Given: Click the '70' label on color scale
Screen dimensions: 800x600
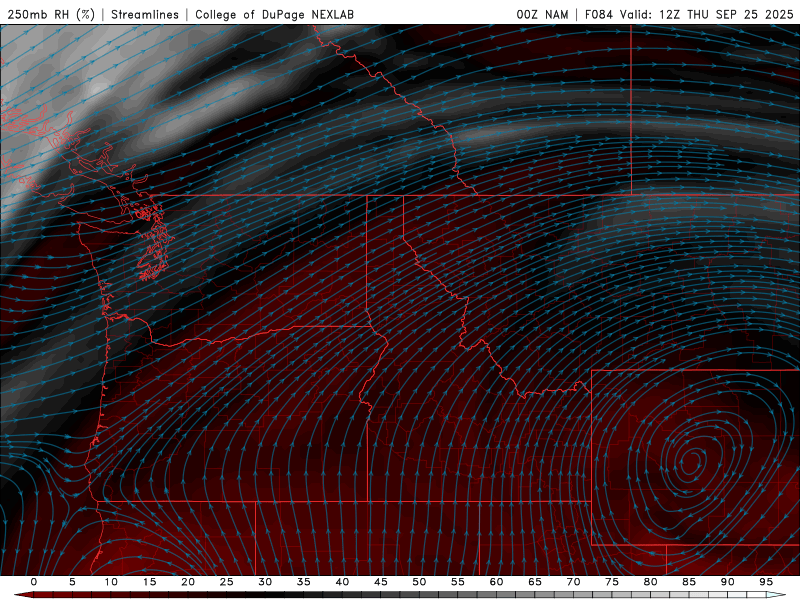Looking at the screenshot, I should pos(573,582).
